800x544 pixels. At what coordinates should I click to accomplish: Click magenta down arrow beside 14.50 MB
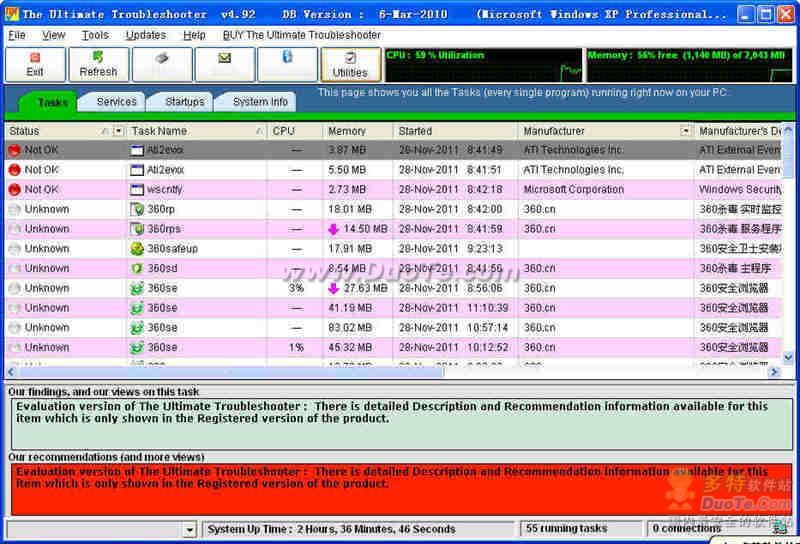[333, 229]
